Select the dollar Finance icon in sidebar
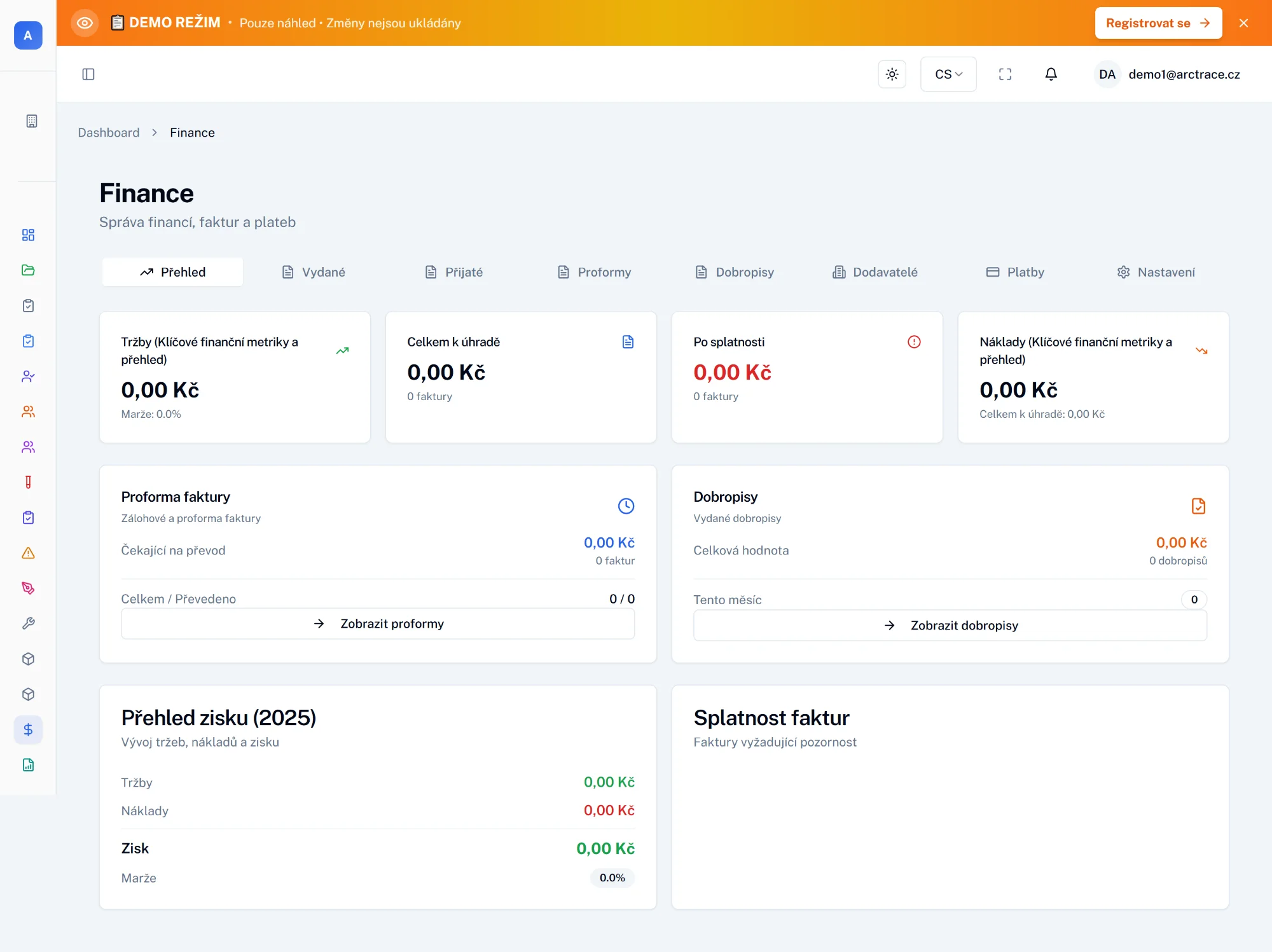Image resolution: width=1272 pixels, height=952 pixels. tap(28, 729)
